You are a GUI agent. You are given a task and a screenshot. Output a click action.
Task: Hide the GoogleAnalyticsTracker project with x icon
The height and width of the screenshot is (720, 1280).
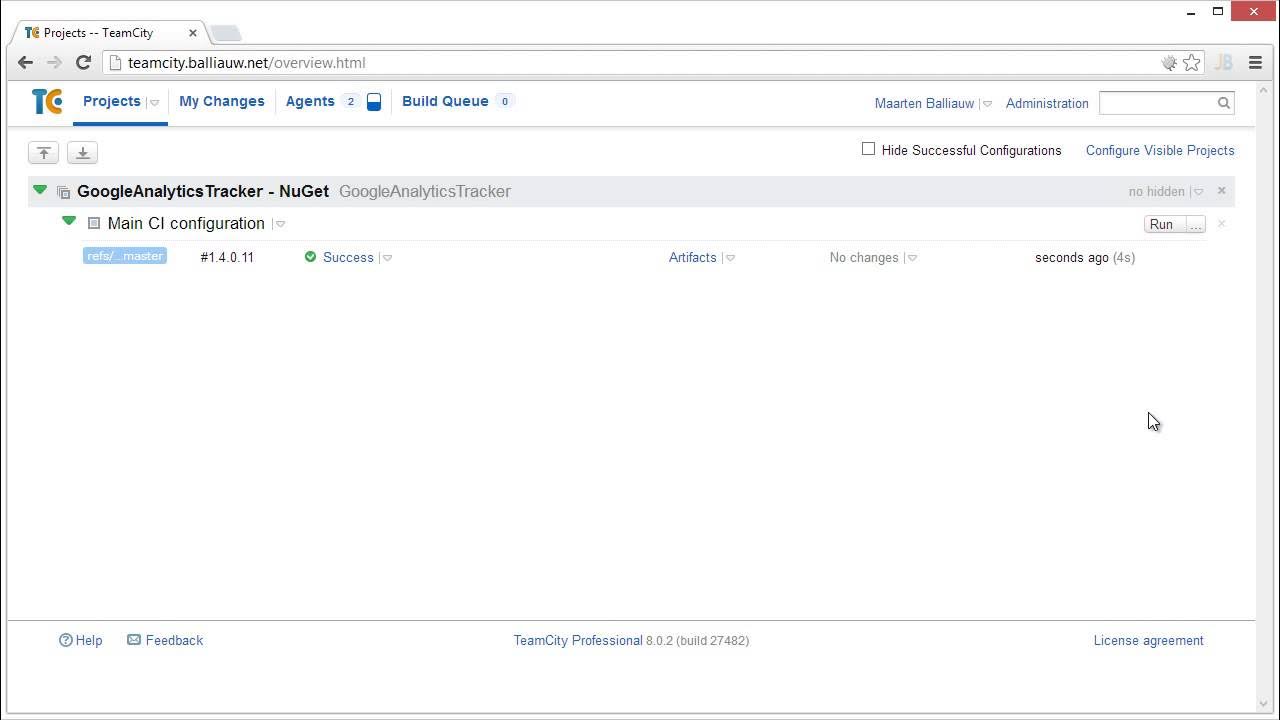(1221, 191)
